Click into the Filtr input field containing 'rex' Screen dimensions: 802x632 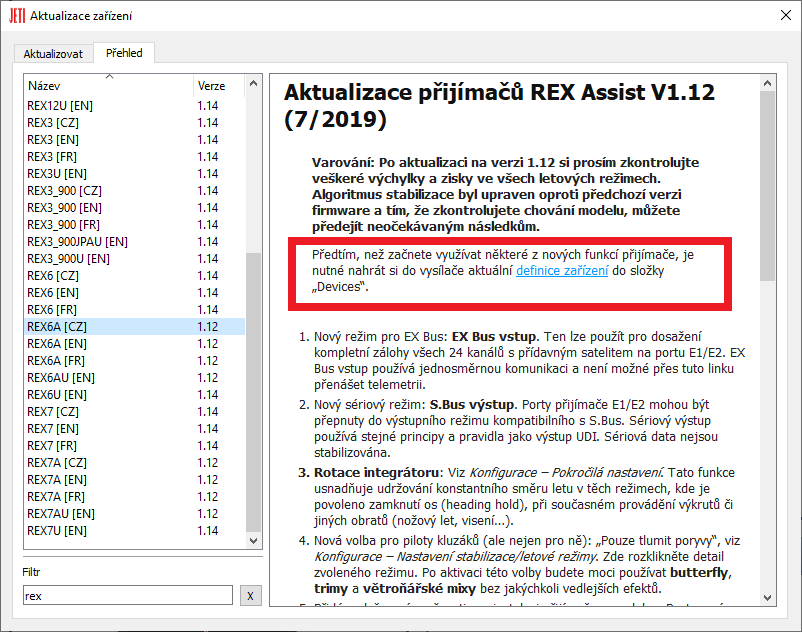[128, 595]
